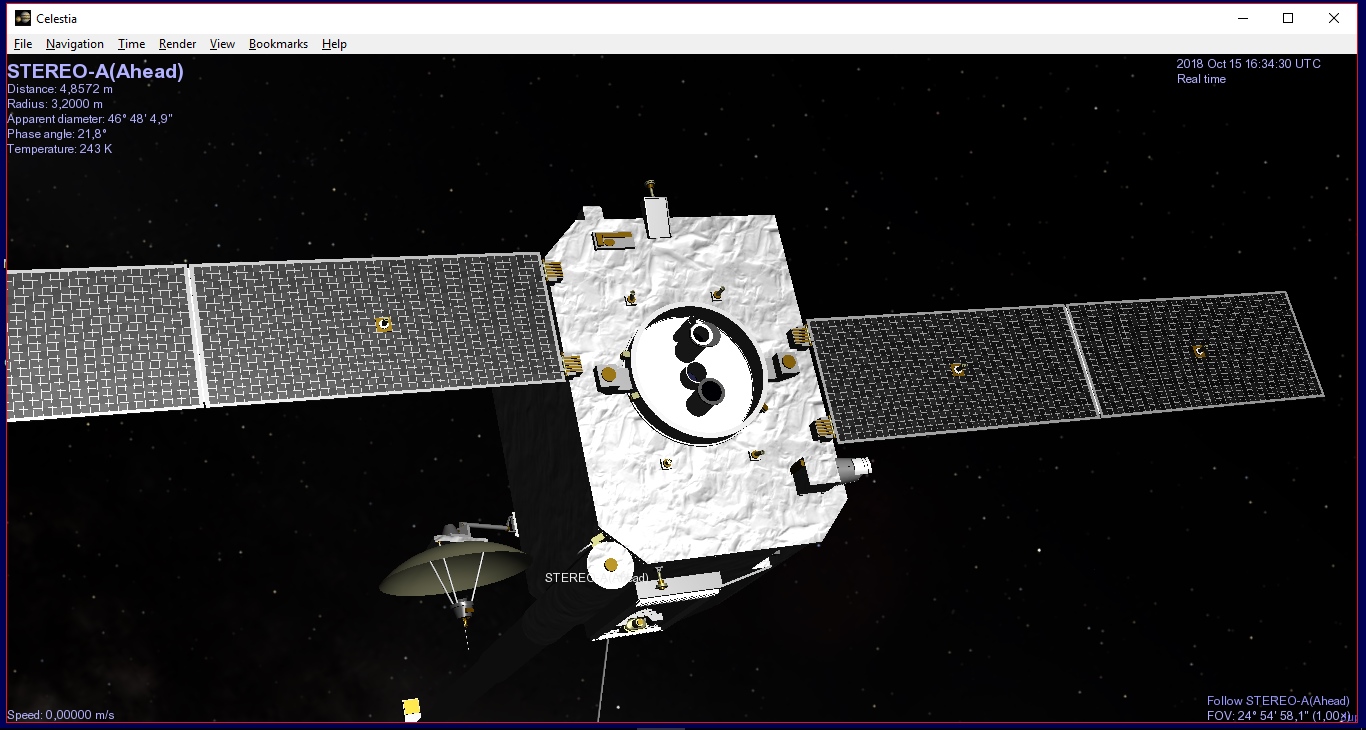Click the left solar panel array
The width and height of the screenshot is (1366, 730).
tap(285, 338)
